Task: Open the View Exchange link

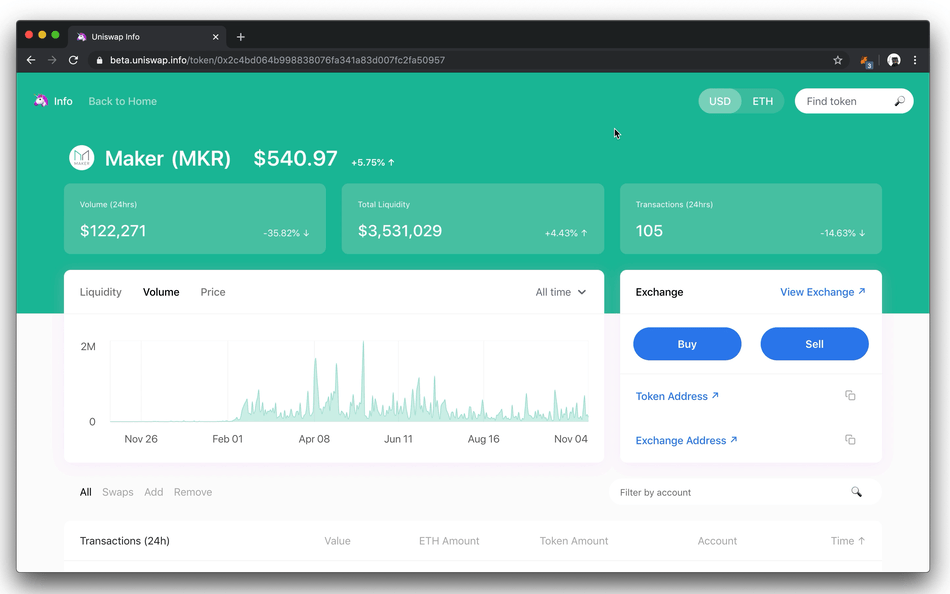Action: [x=823, y=292]
